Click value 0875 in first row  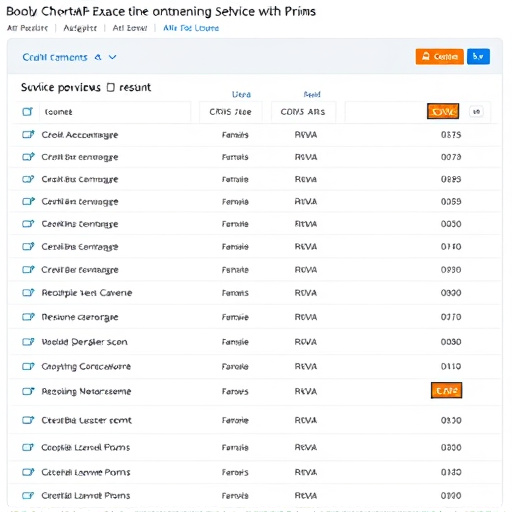[x=451, y=135]
